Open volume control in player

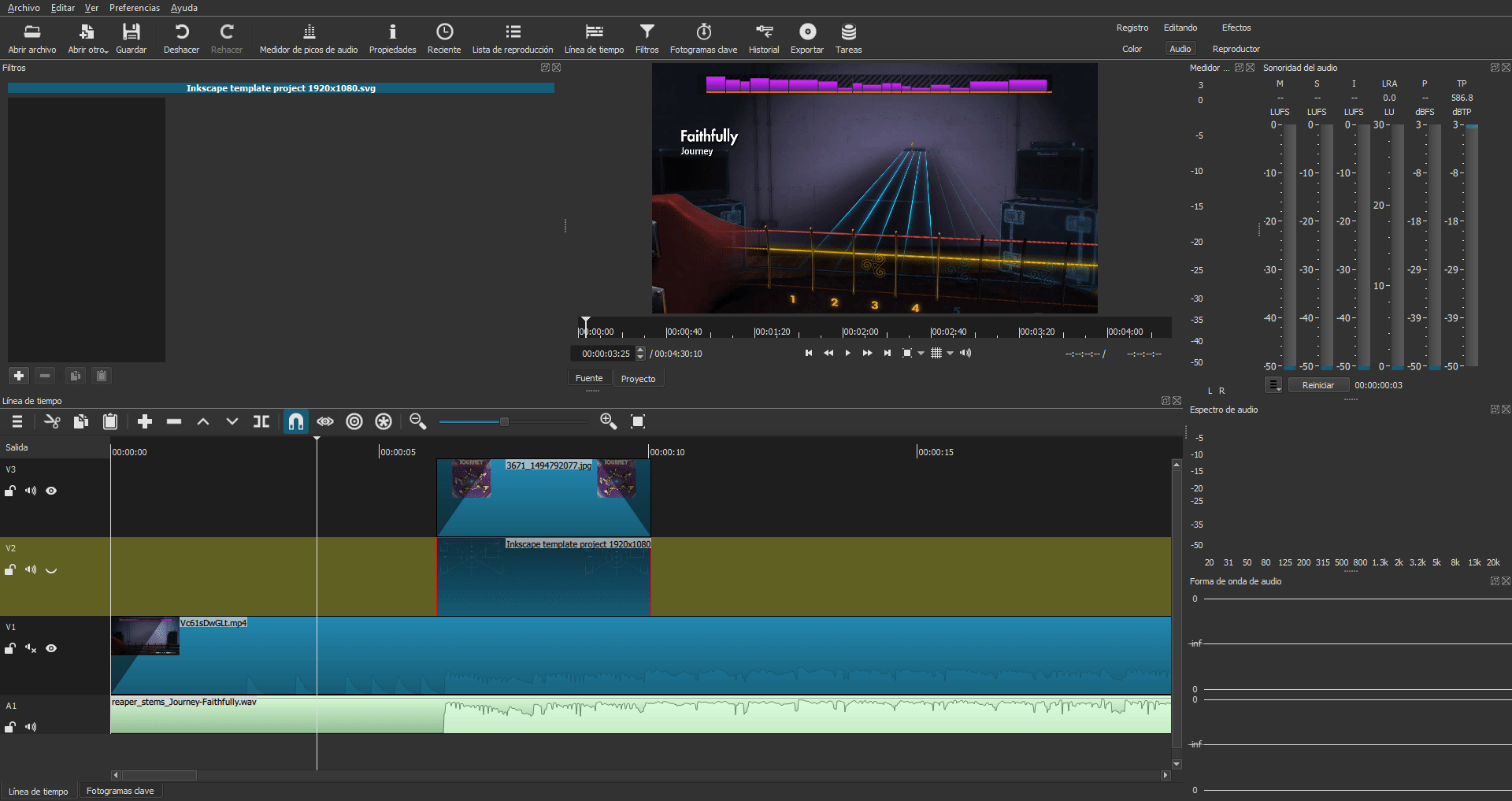tap(965, 353)
